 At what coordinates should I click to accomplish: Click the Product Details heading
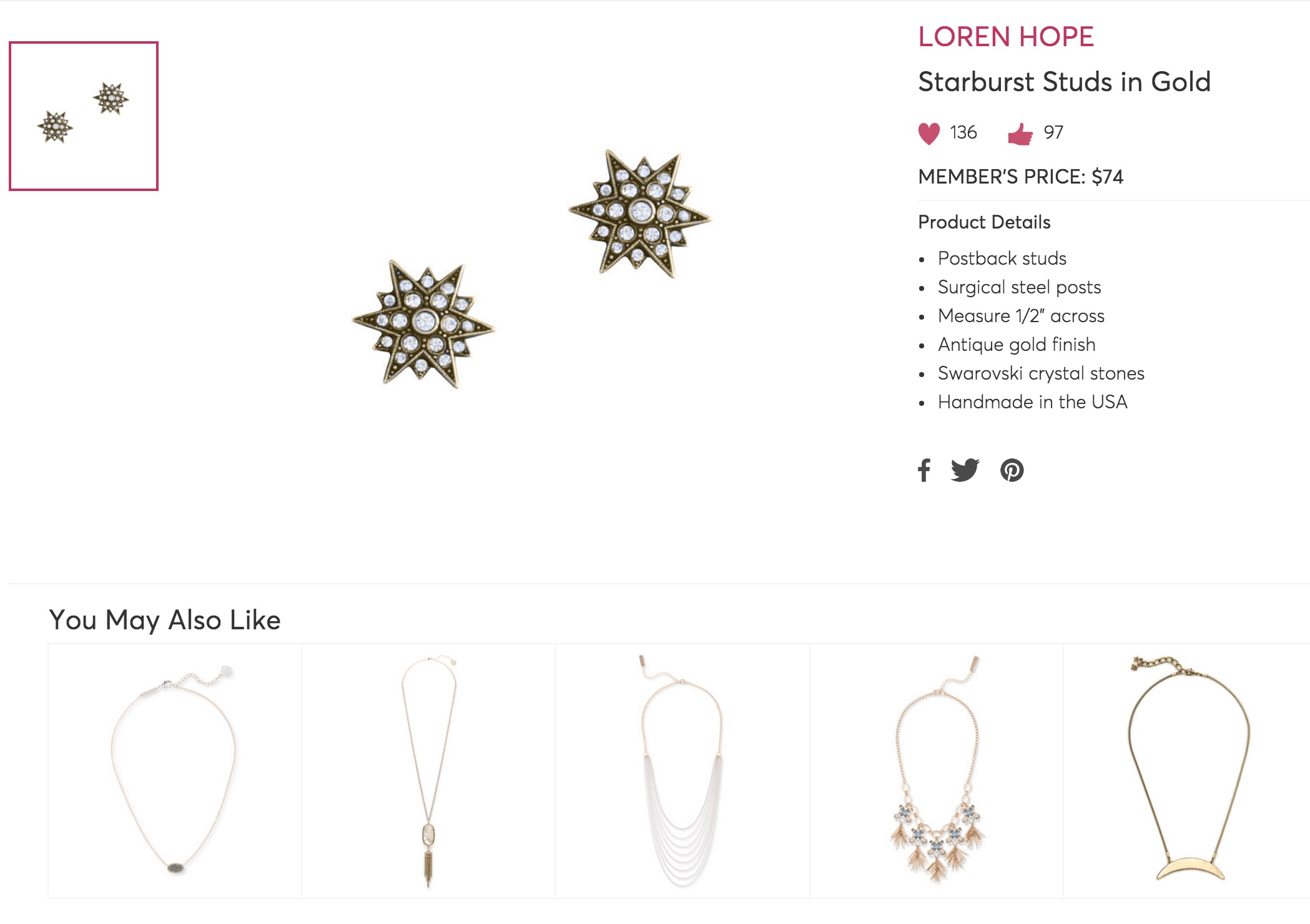click(x=984, y=222)
